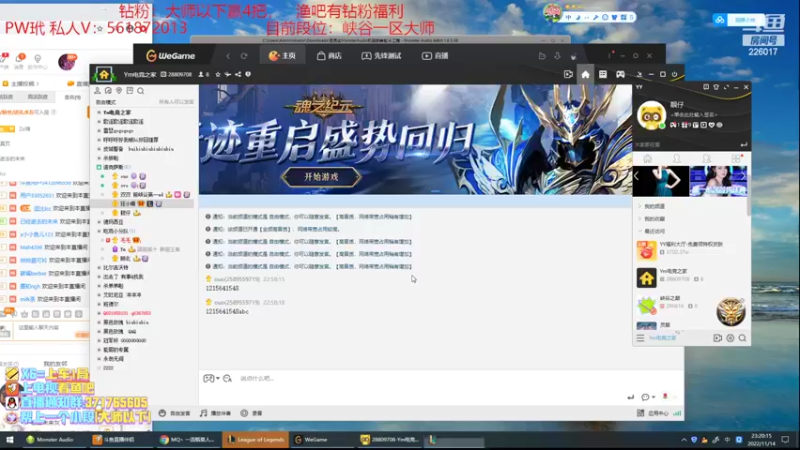Click video icon in YY channel top bar
The image size is (800, 450).
568,74
